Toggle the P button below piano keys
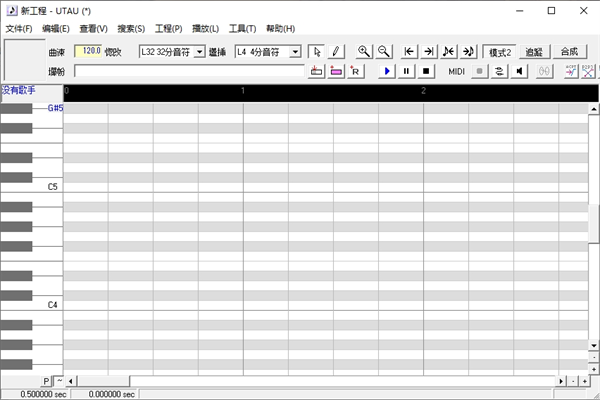Viewport: 600px width, 400px height. tap(46, 381)
